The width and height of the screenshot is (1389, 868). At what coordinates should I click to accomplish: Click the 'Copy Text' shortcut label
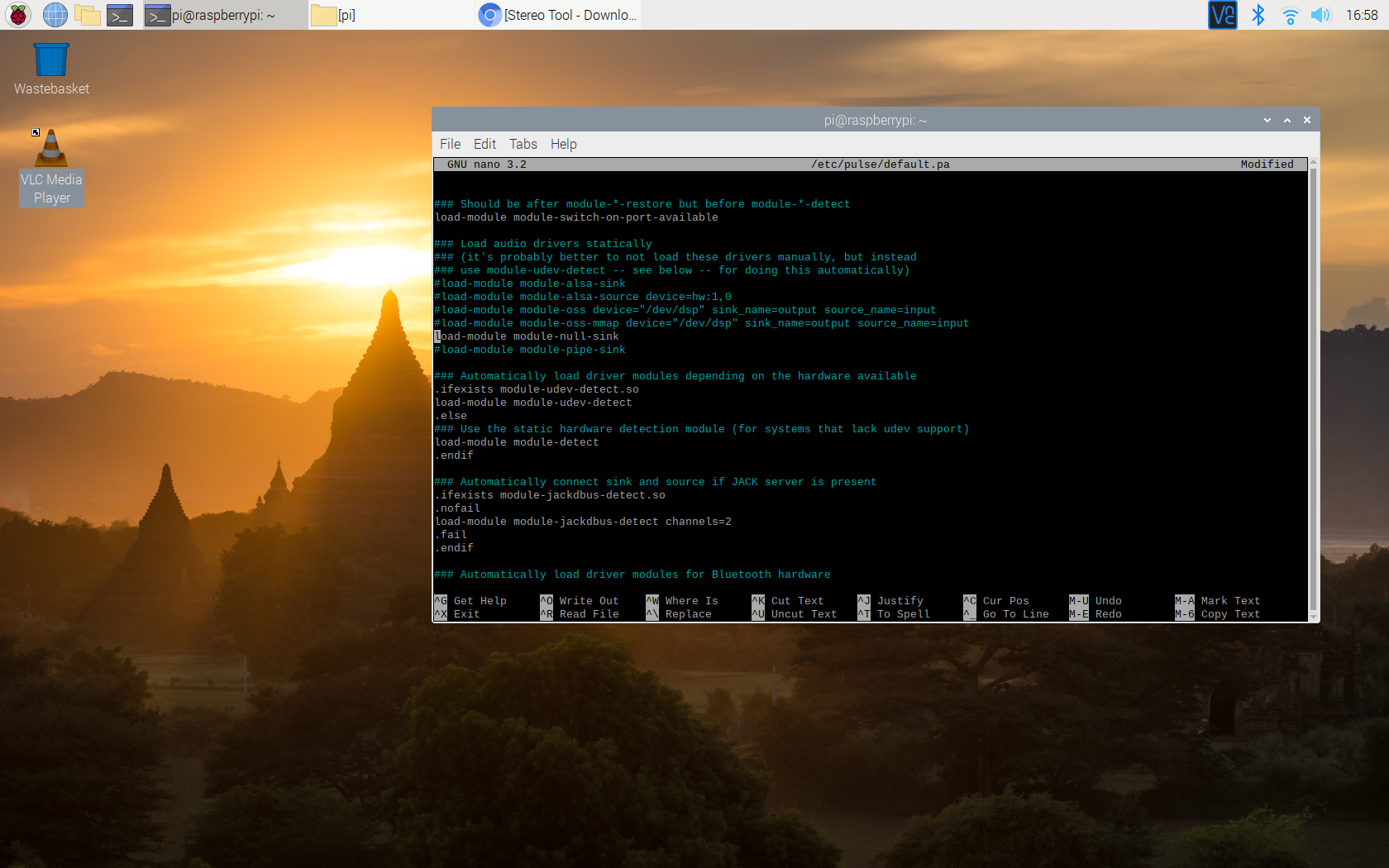(1230, 614)
